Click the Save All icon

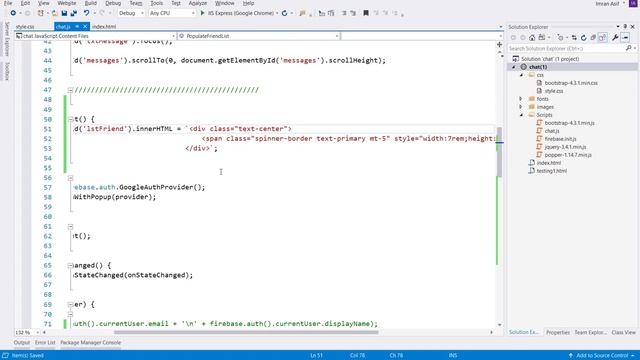pos(73,13)
